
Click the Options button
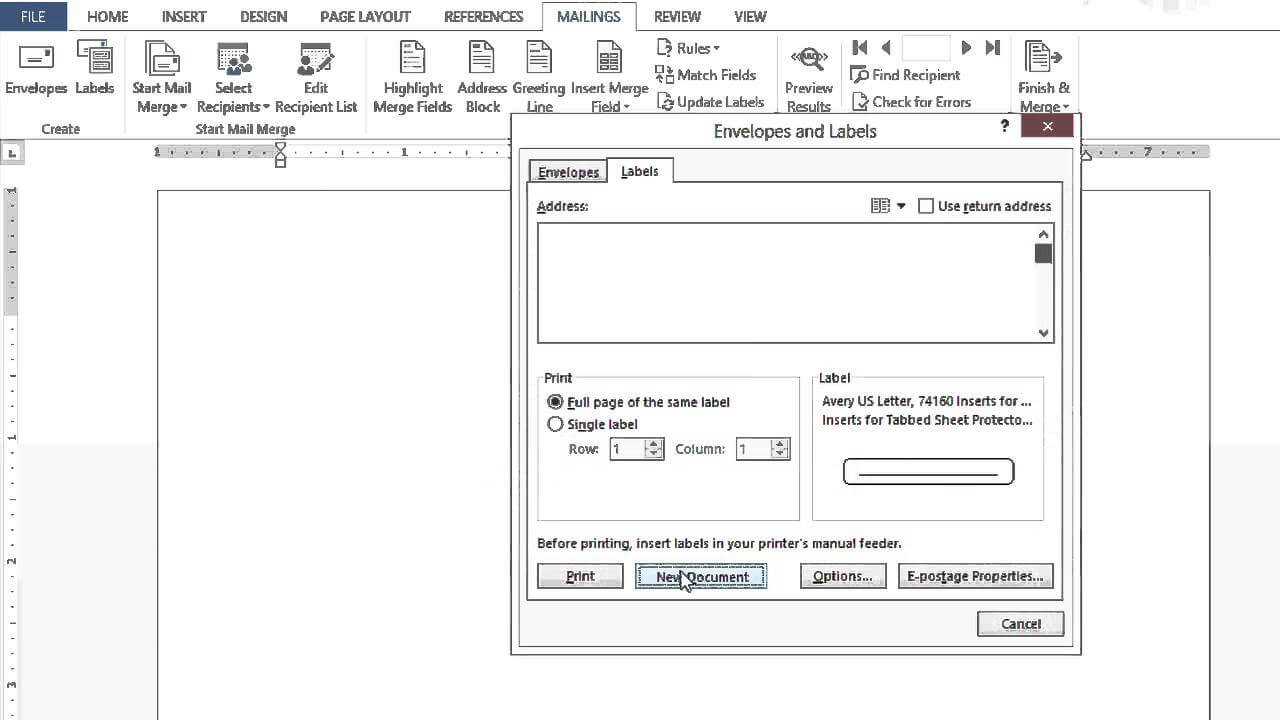coord(841,576)
